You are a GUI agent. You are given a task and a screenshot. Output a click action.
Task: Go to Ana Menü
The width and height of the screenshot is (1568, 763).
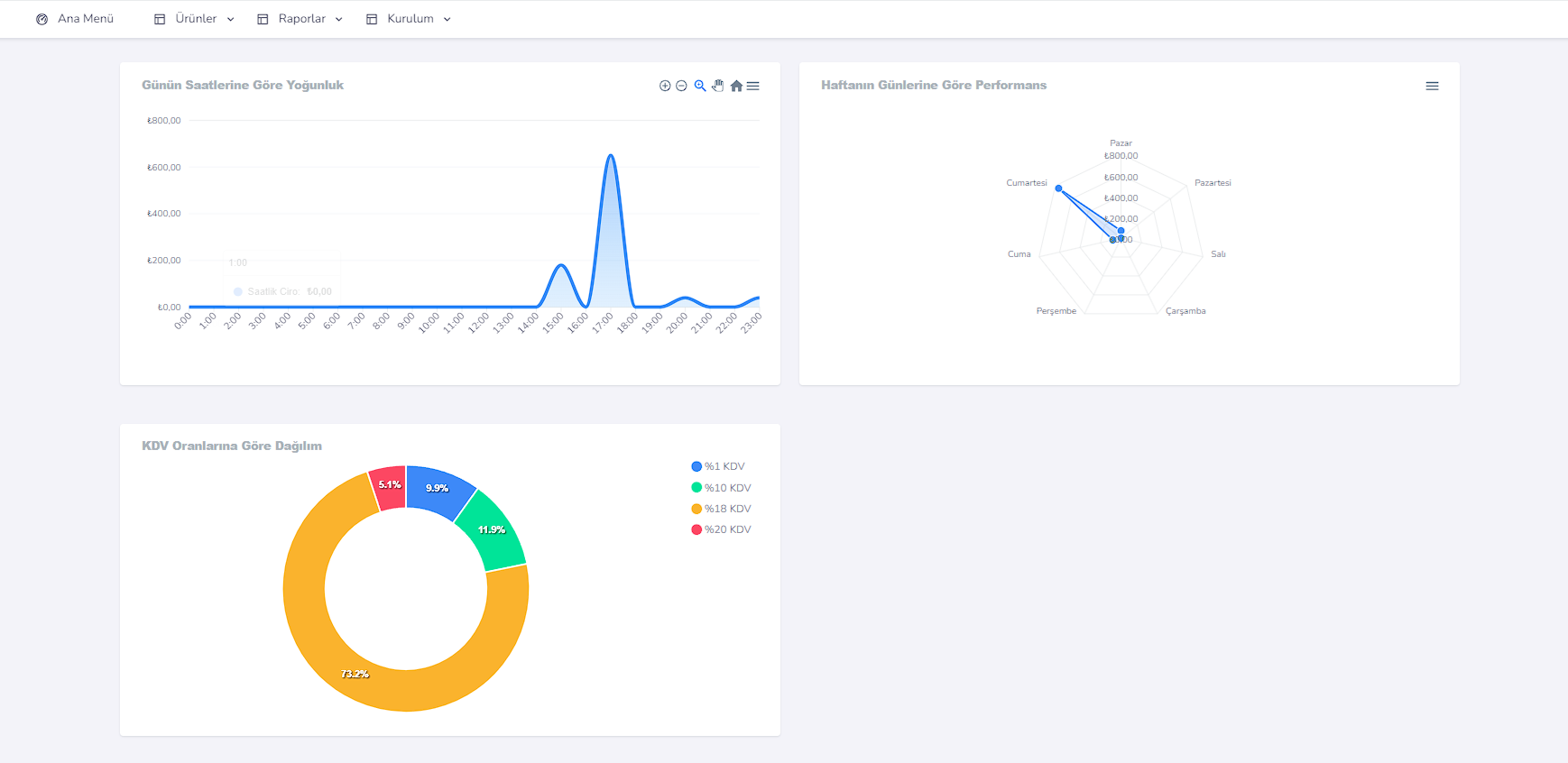point(85,19)
